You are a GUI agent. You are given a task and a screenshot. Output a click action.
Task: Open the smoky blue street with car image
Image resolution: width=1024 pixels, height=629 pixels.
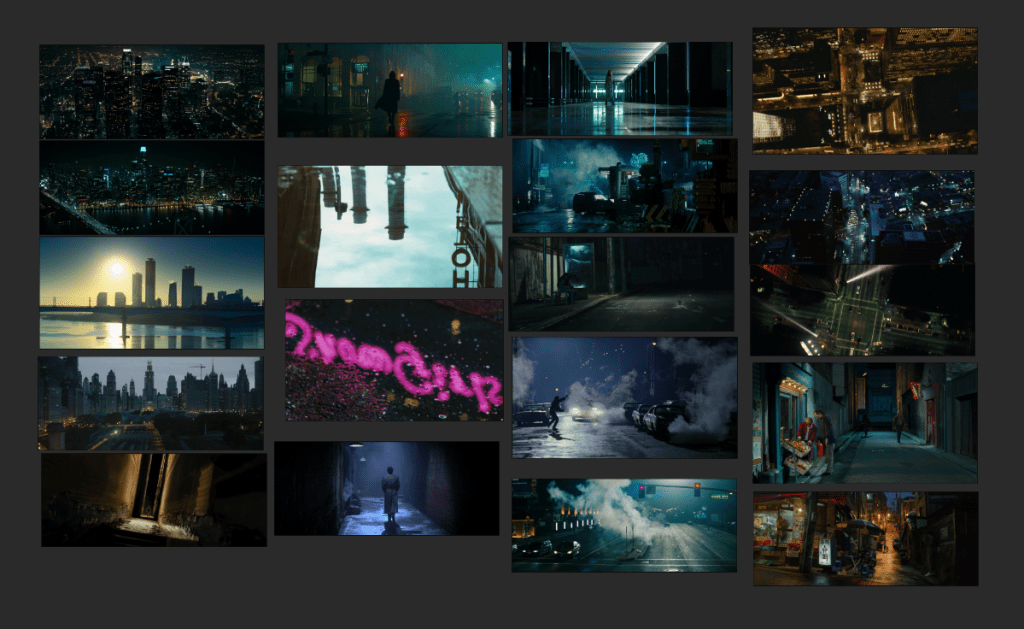[624, 185]
